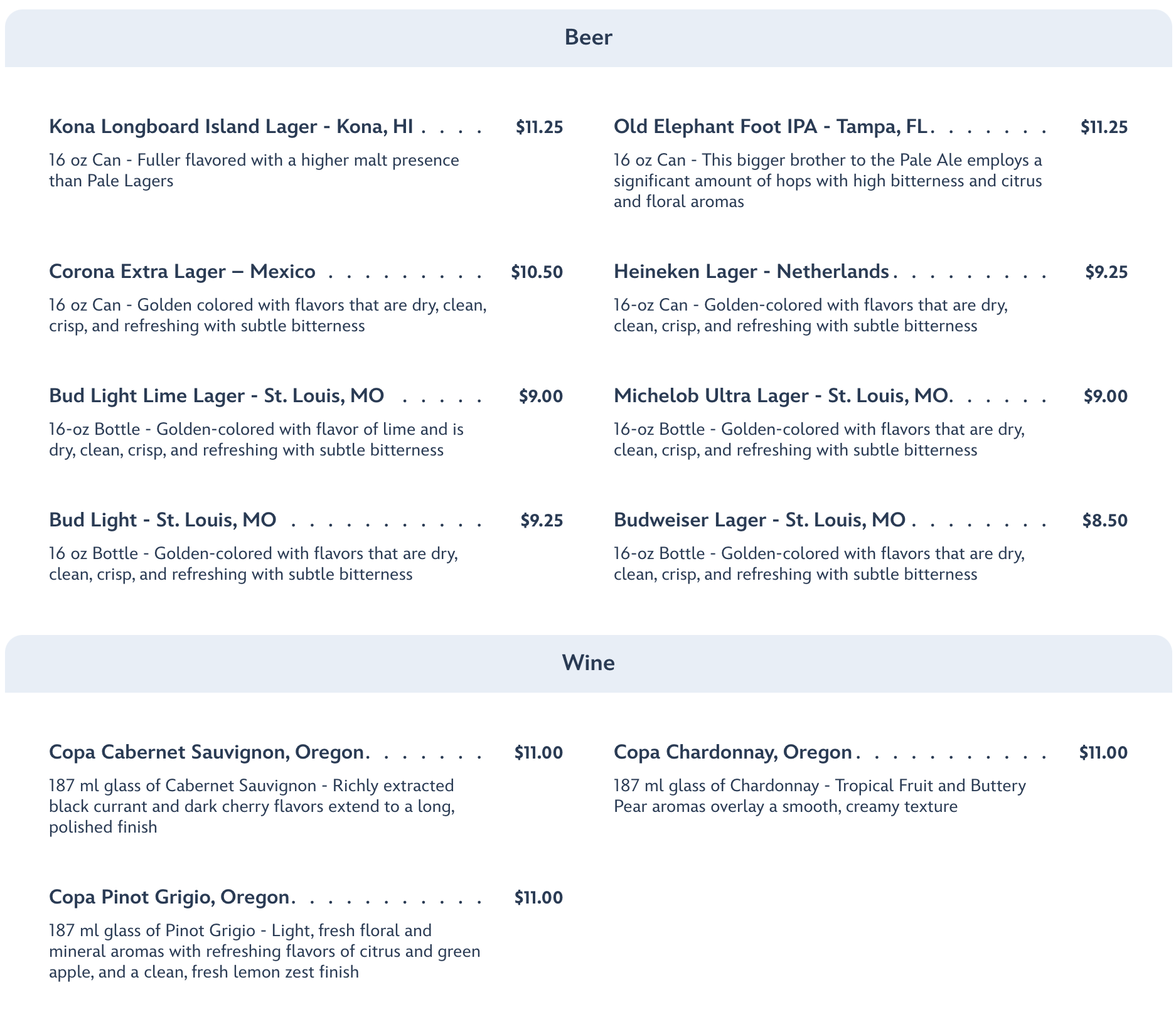Viewport: 1176px width, 1029px height.
Task: Click the Beer section header
Action: click(x=588, y=38)
